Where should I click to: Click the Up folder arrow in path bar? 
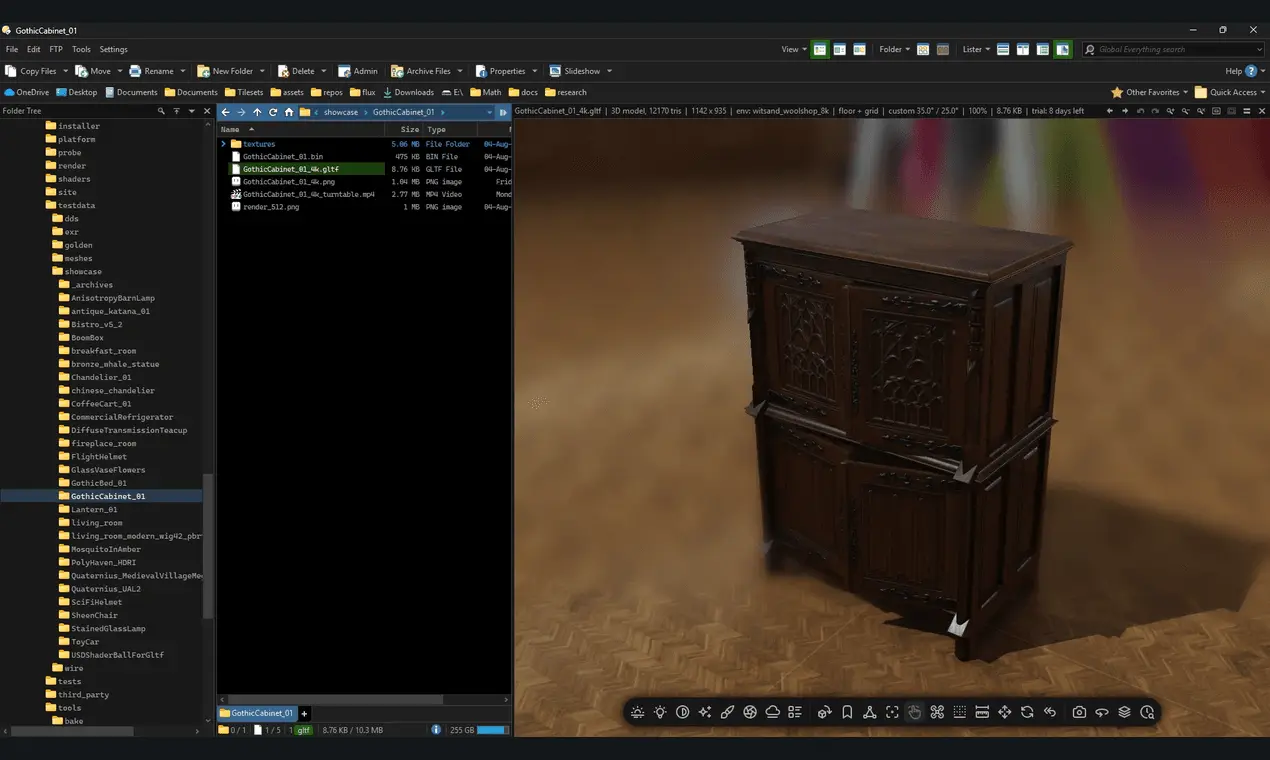click(x=257, y=112)
